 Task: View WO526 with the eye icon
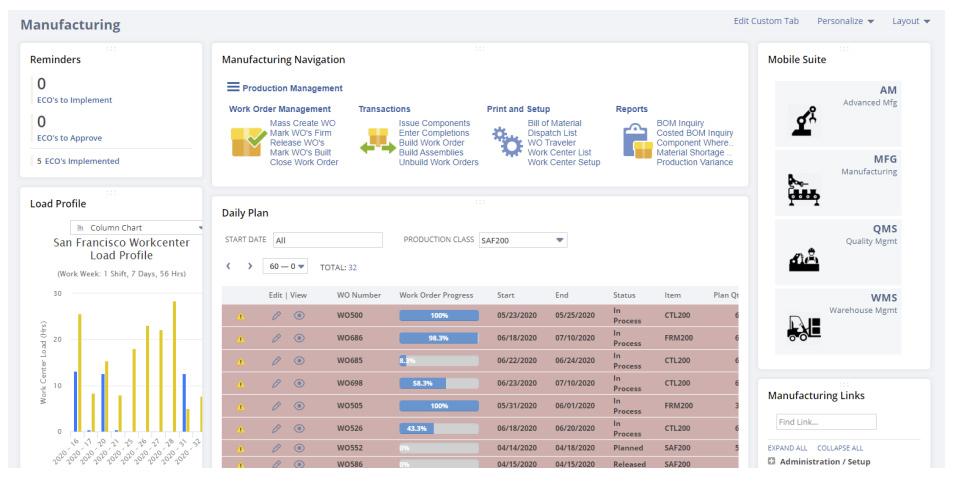click(x=299, y=428)
